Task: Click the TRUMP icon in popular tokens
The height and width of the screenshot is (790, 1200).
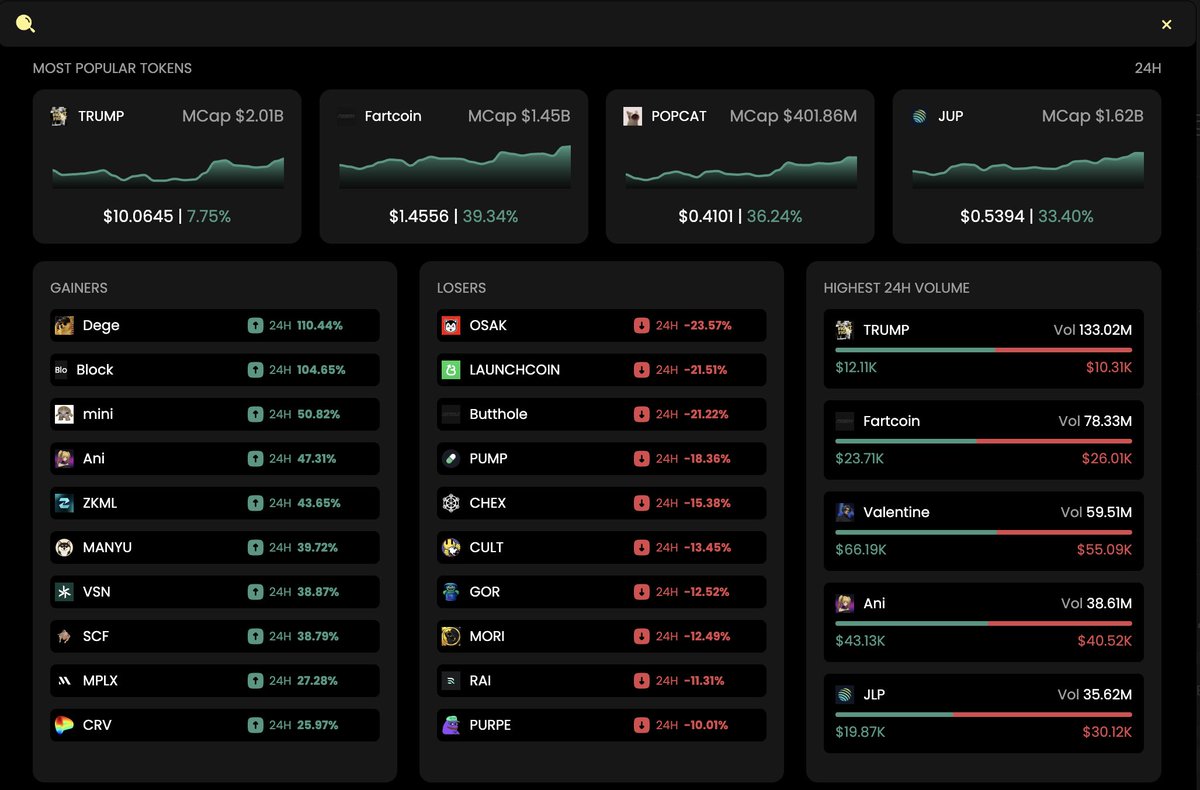Action: (59, 116)
